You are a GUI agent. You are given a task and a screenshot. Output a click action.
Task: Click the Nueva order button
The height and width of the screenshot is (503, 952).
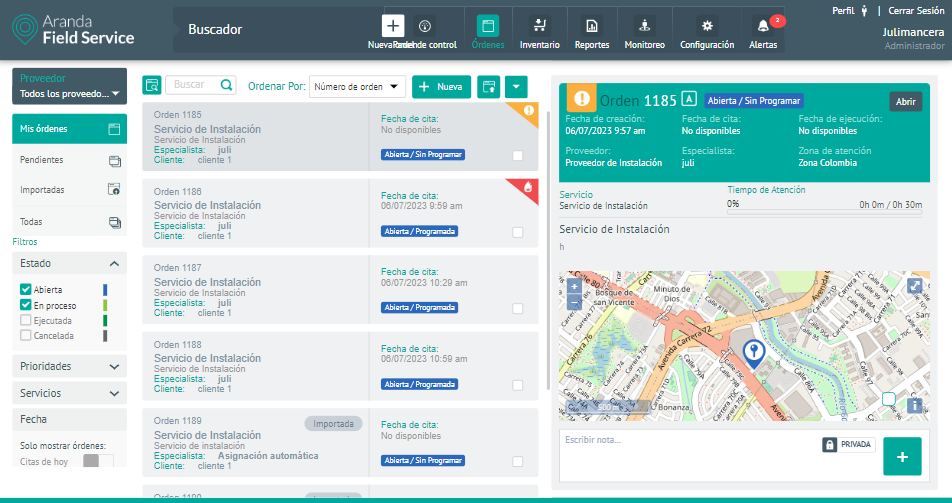point(441,87)
